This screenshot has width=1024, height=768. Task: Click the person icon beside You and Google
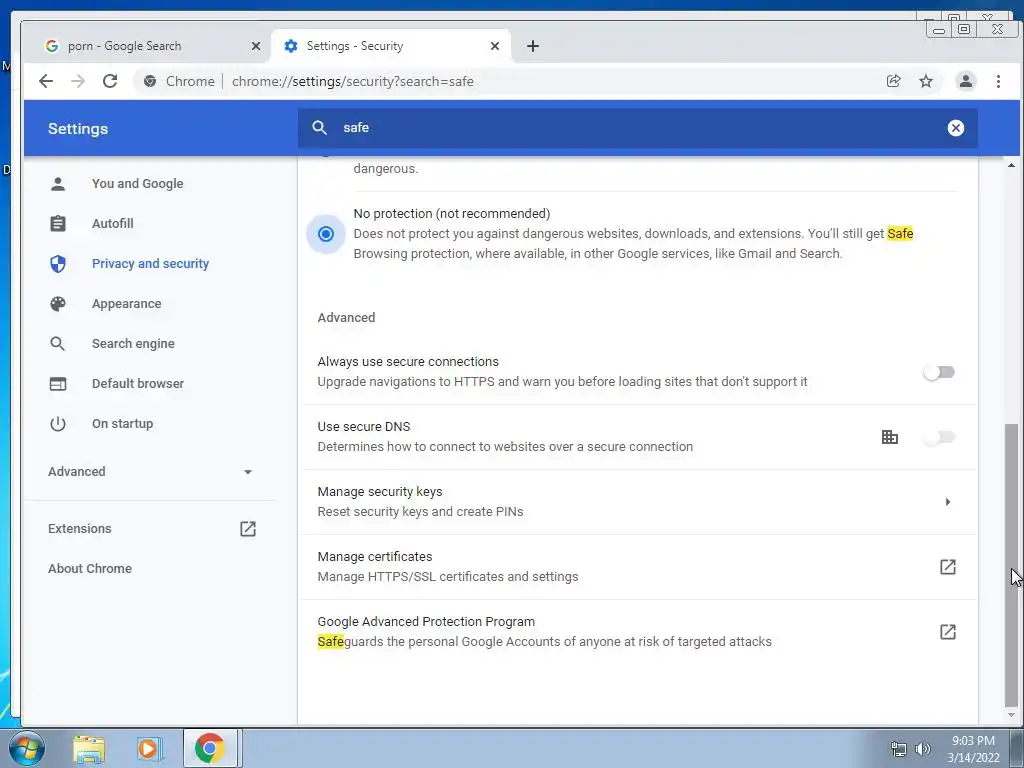coord(58,184)
